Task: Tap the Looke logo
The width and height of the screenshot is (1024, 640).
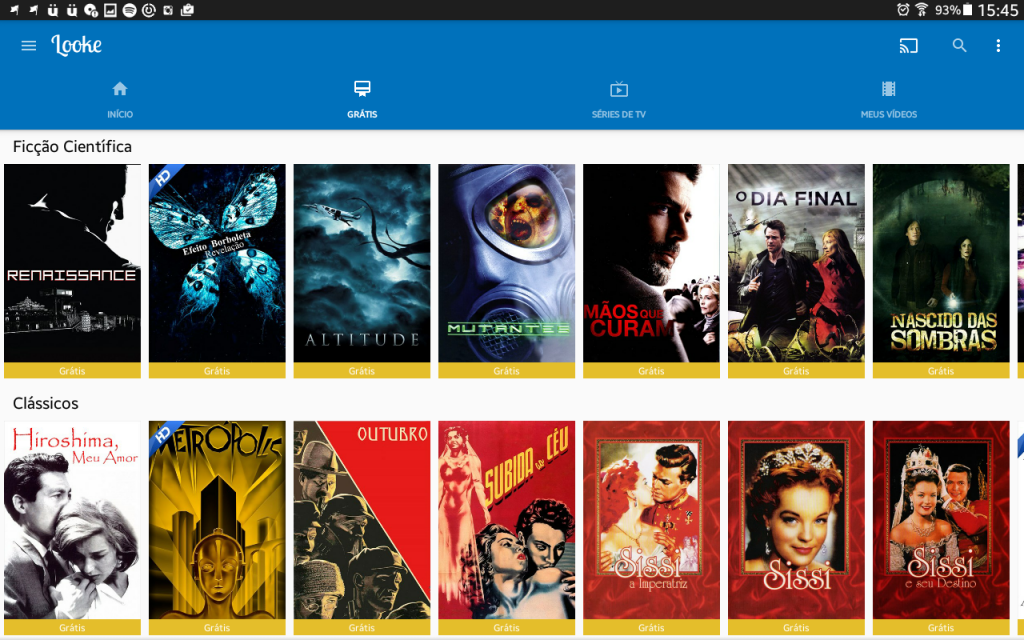Action: point(77,46)
